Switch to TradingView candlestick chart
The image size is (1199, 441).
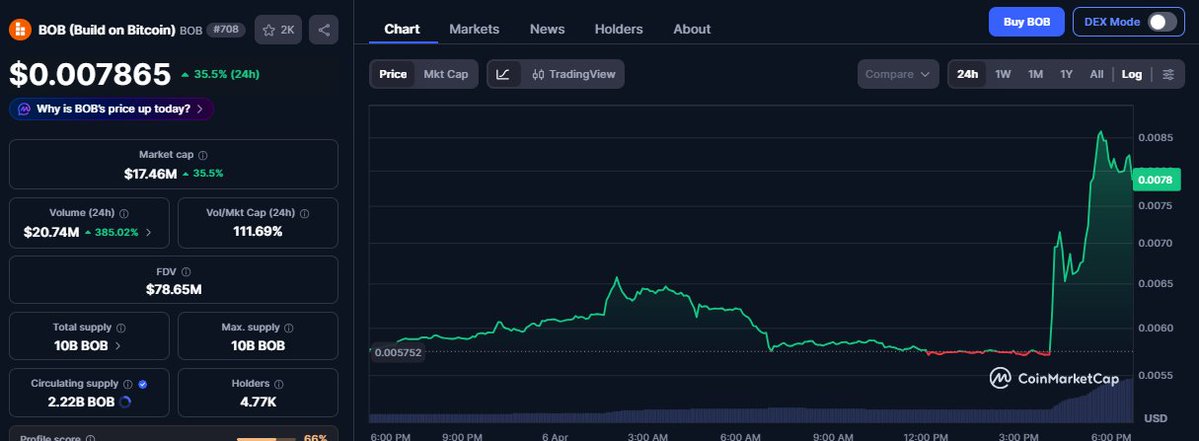574,74
